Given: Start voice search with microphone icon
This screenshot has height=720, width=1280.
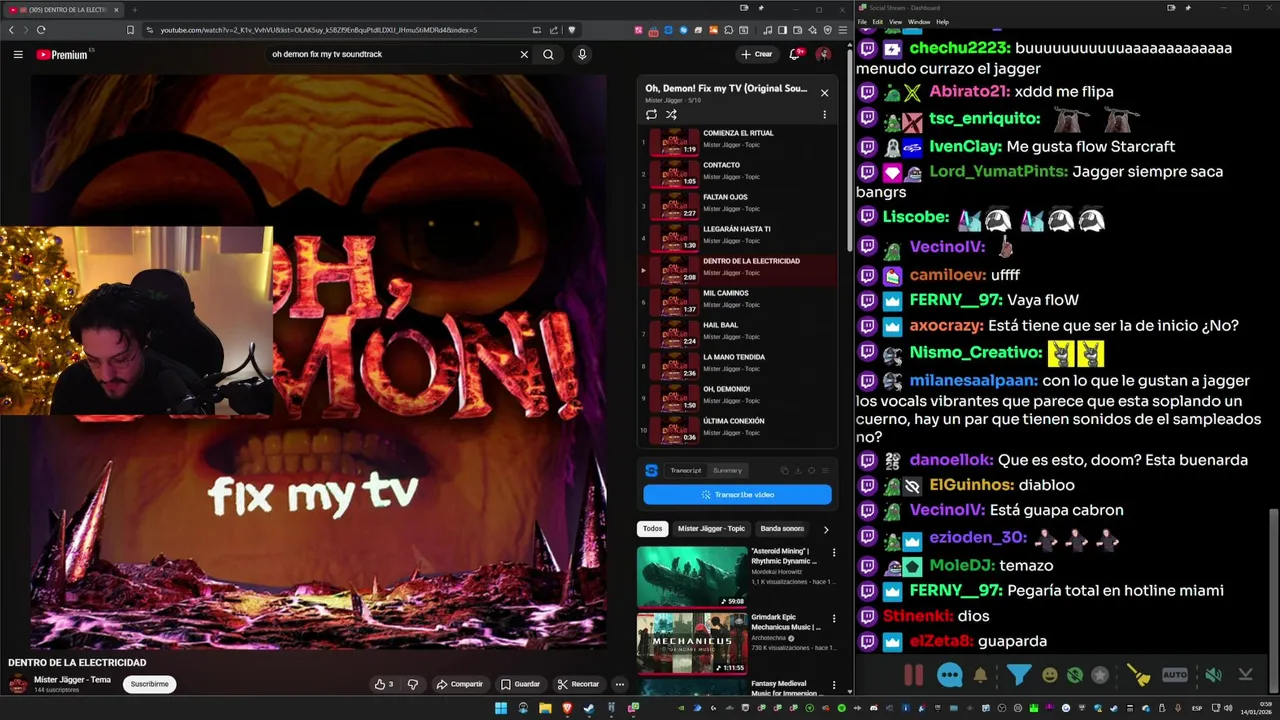Looking at the screenshot, I should click(x=582, y=54).
